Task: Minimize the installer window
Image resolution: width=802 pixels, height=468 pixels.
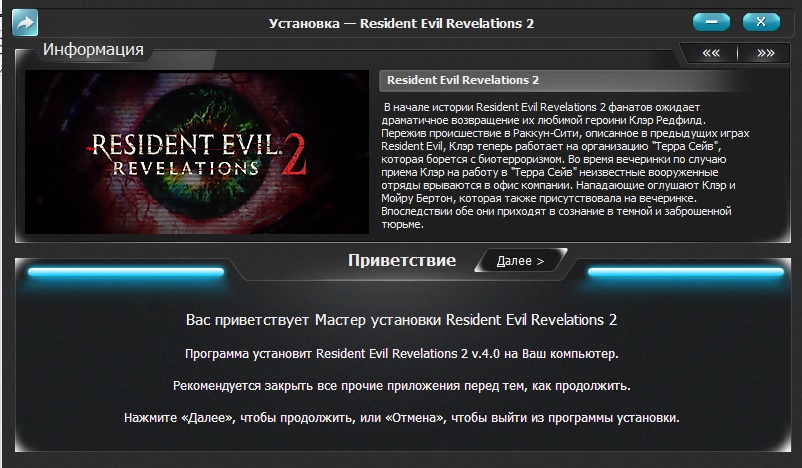Action: click(711, 22)
